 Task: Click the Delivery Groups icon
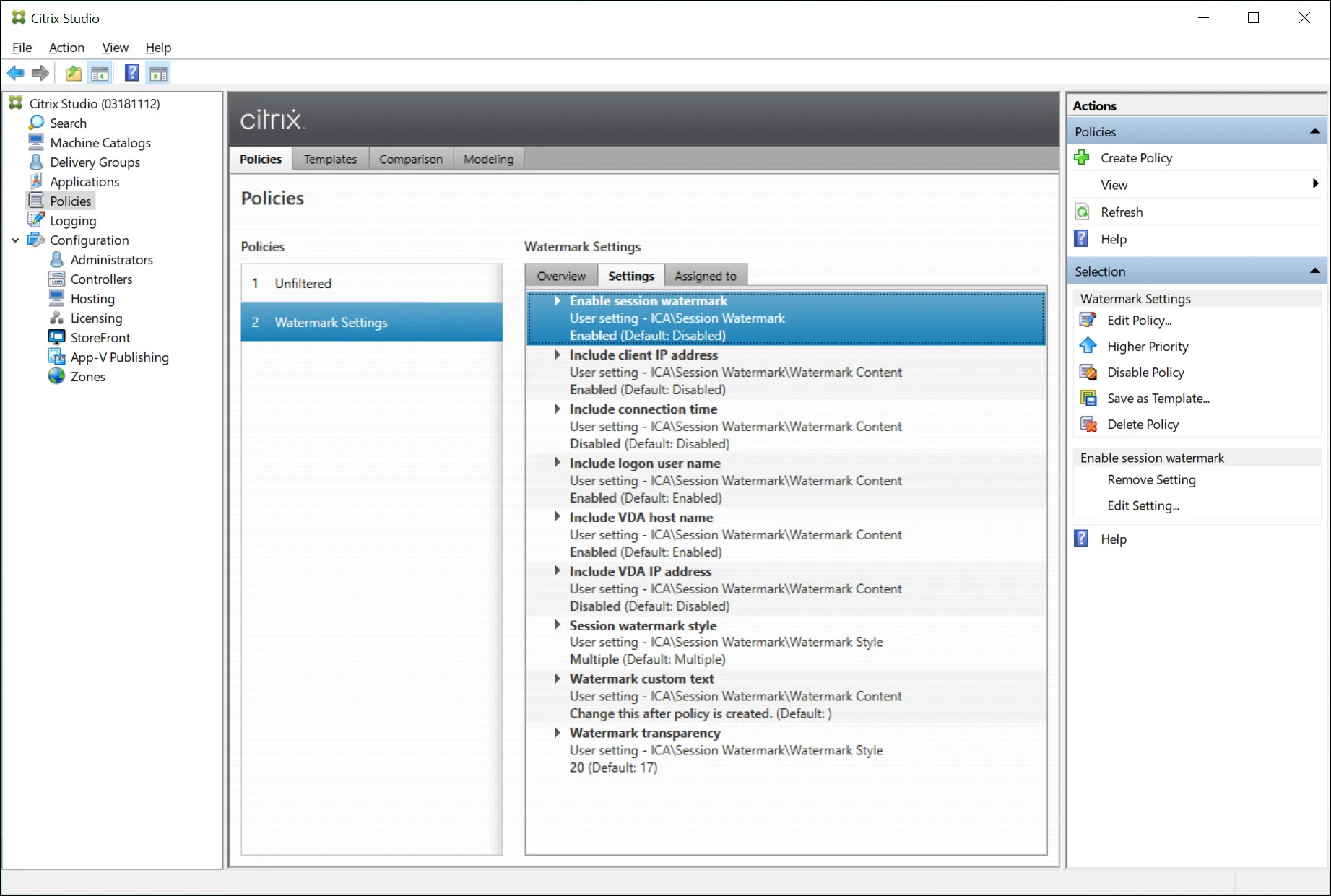[36, 162]
